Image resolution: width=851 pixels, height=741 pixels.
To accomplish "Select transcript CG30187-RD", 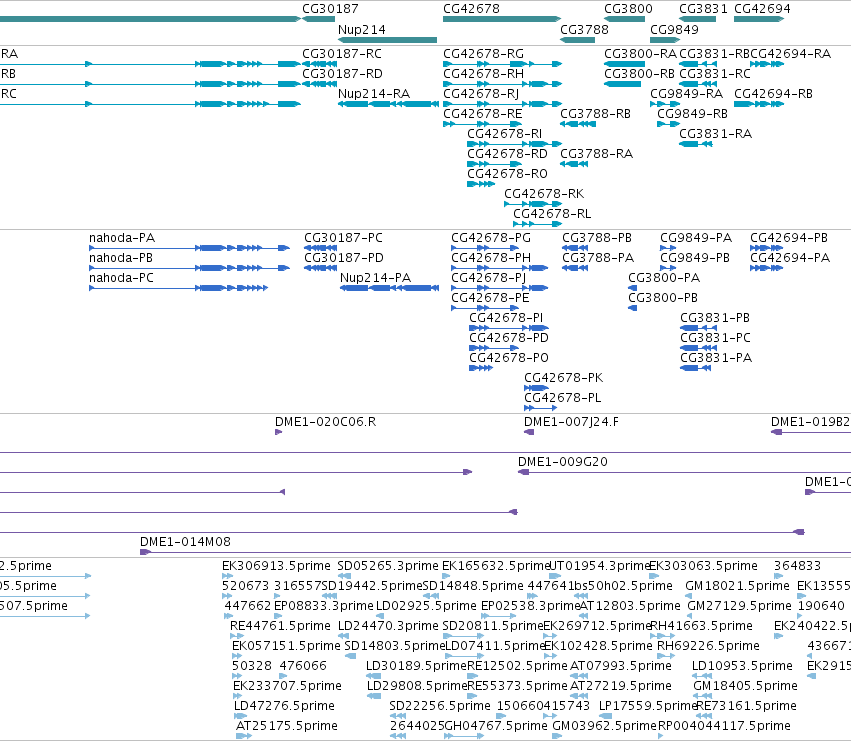I will click(320, 84).
